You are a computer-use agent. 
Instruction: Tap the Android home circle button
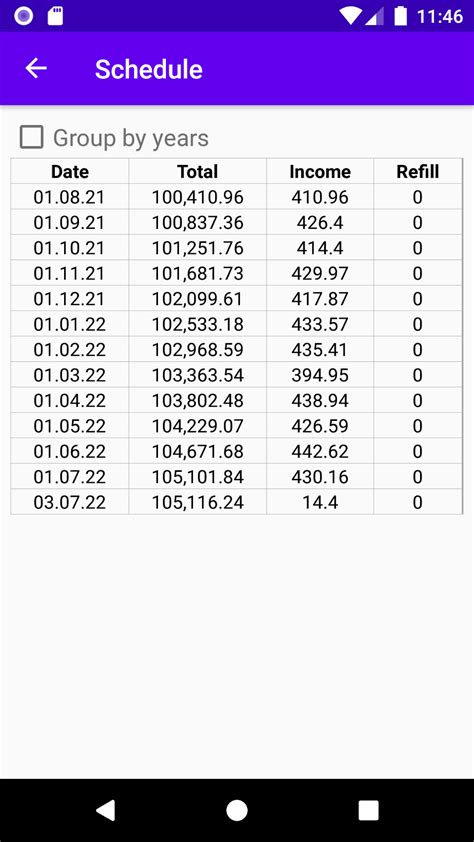[x=237, y=810]
